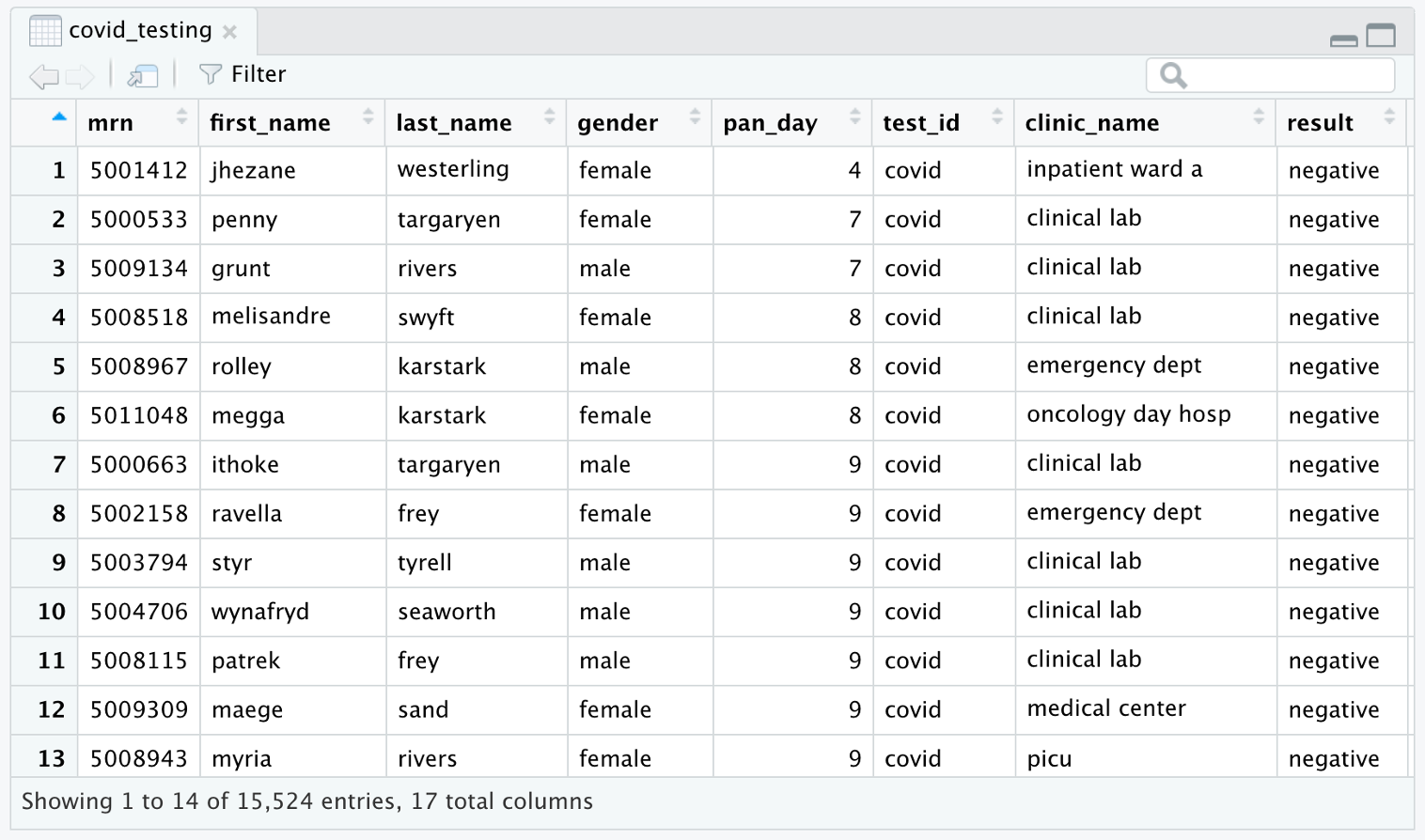The image size is (1425, 840).
Task: Click the last_name column header
Action: click(454, 123)
